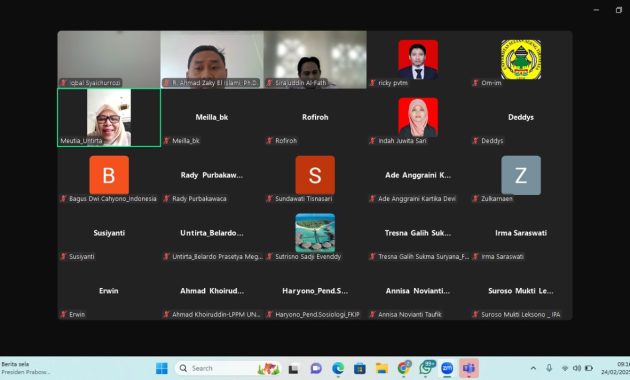Open the purple Chat app in taskbar

point(316,368)
